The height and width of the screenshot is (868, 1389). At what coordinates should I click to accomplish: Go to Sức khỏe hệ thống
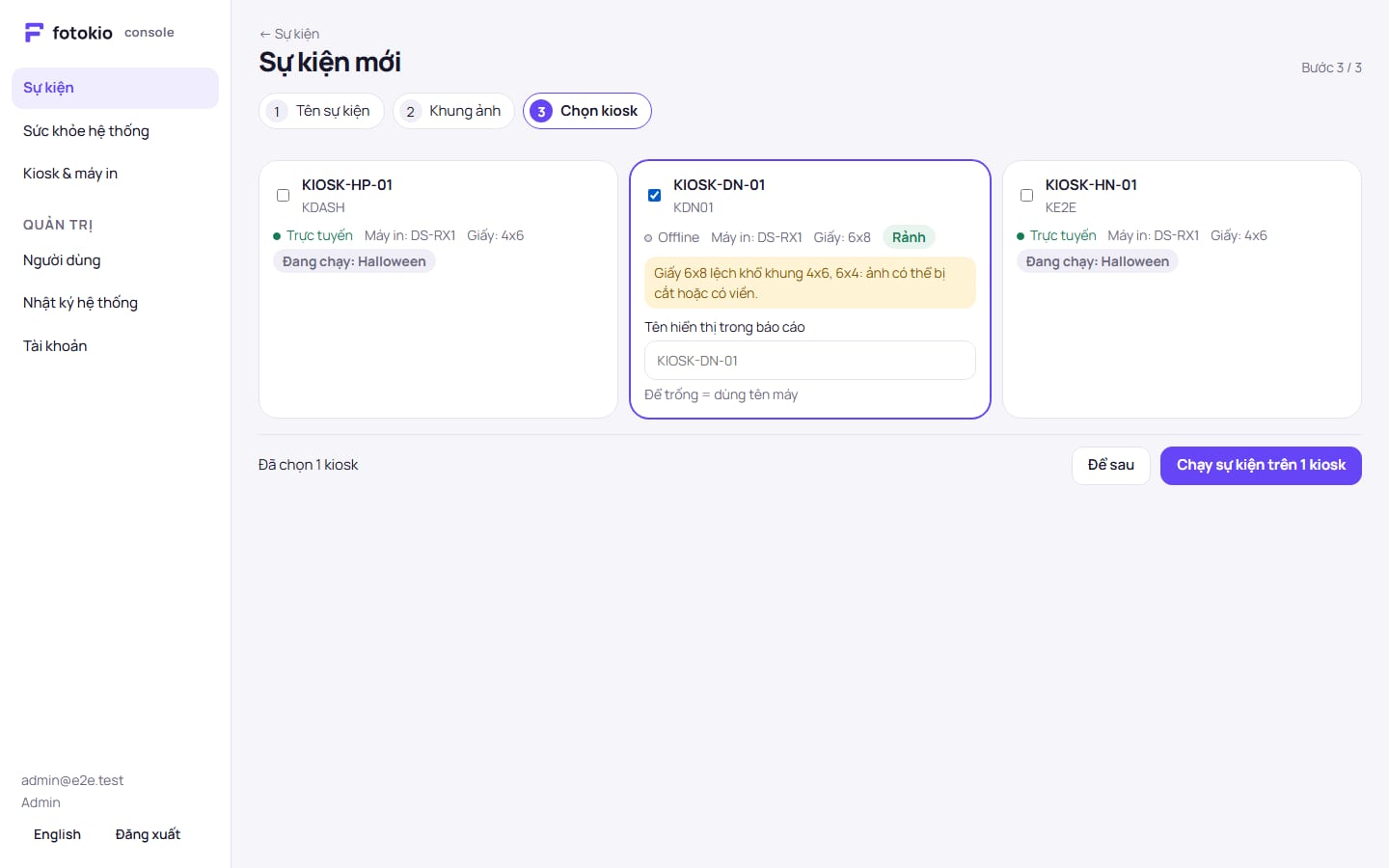(x=115, y=131)
